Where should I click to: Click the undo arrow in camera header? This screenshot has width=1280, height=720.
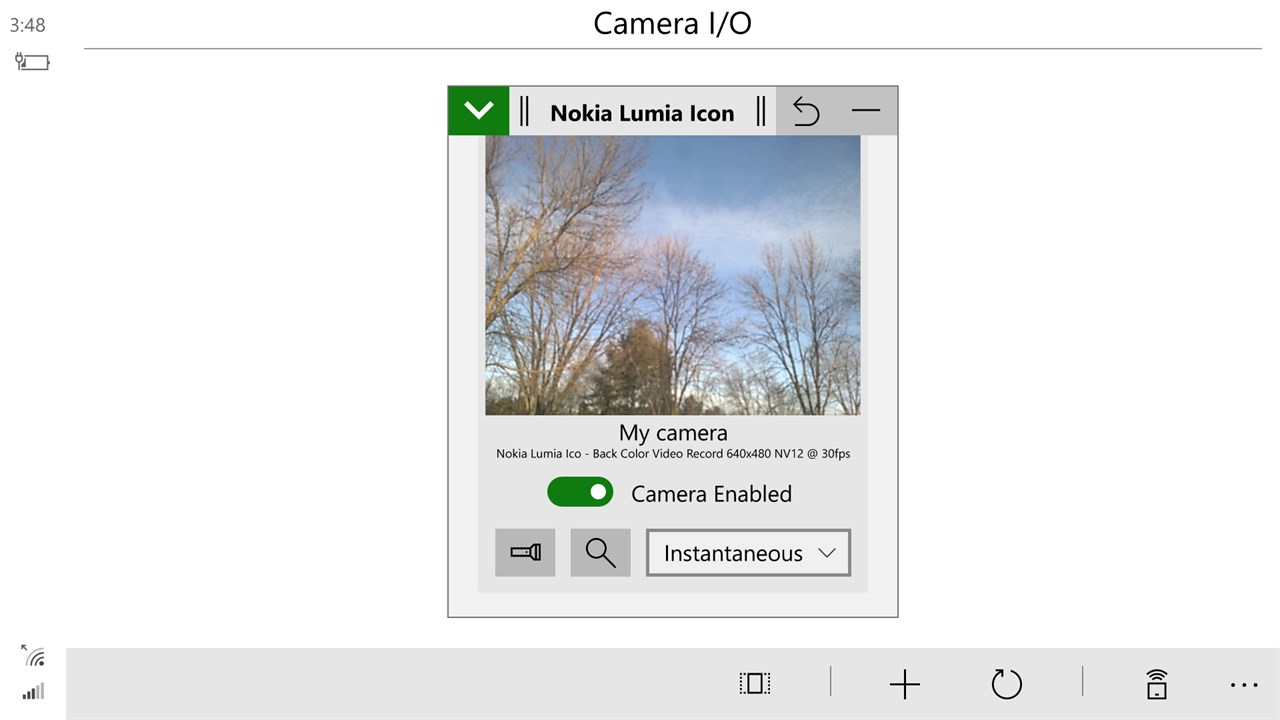[806, 111]
